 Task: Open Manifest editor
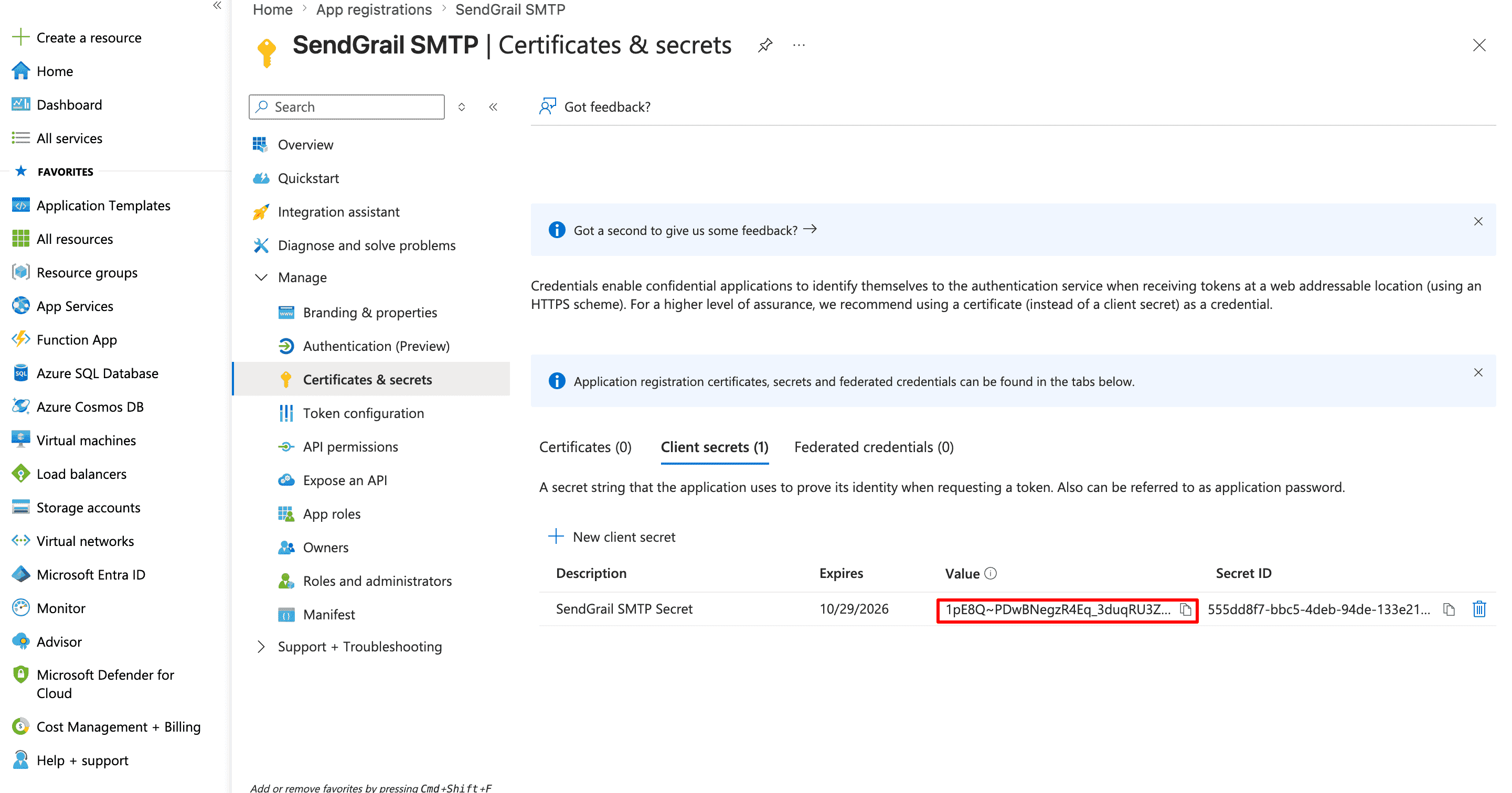point(329,615)
